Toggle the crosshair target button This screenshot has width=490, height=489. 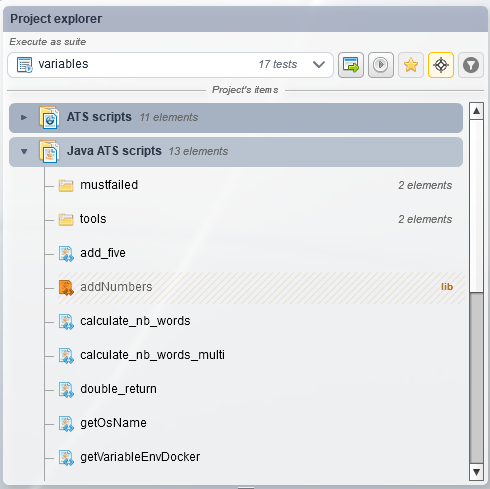(x=441, y=65)
